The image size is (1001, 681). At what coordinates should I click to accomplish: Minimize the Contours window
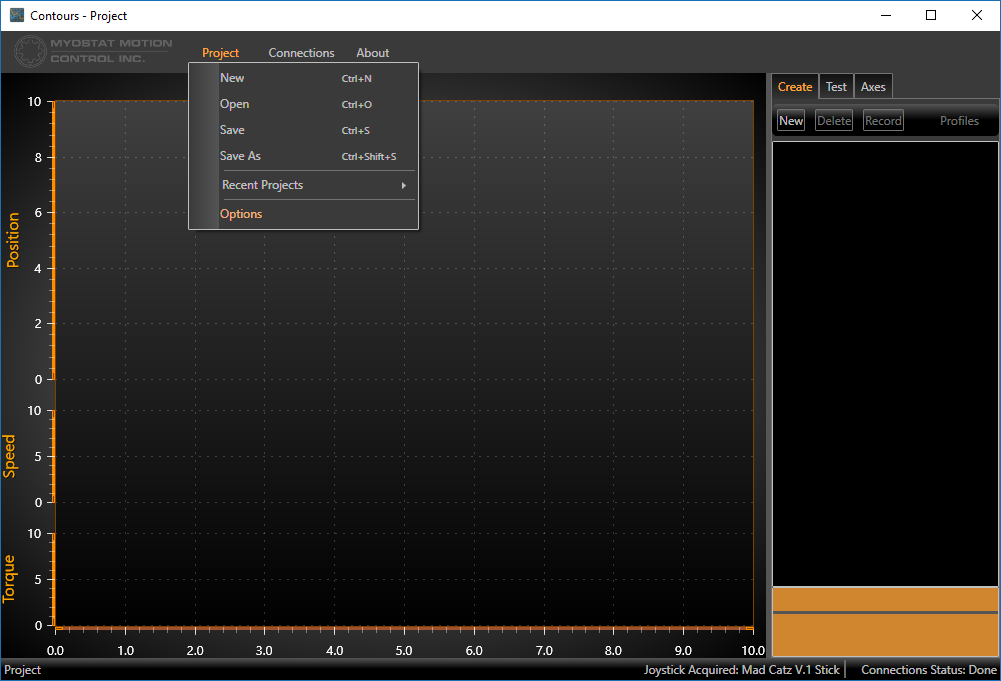click(884, 15)
